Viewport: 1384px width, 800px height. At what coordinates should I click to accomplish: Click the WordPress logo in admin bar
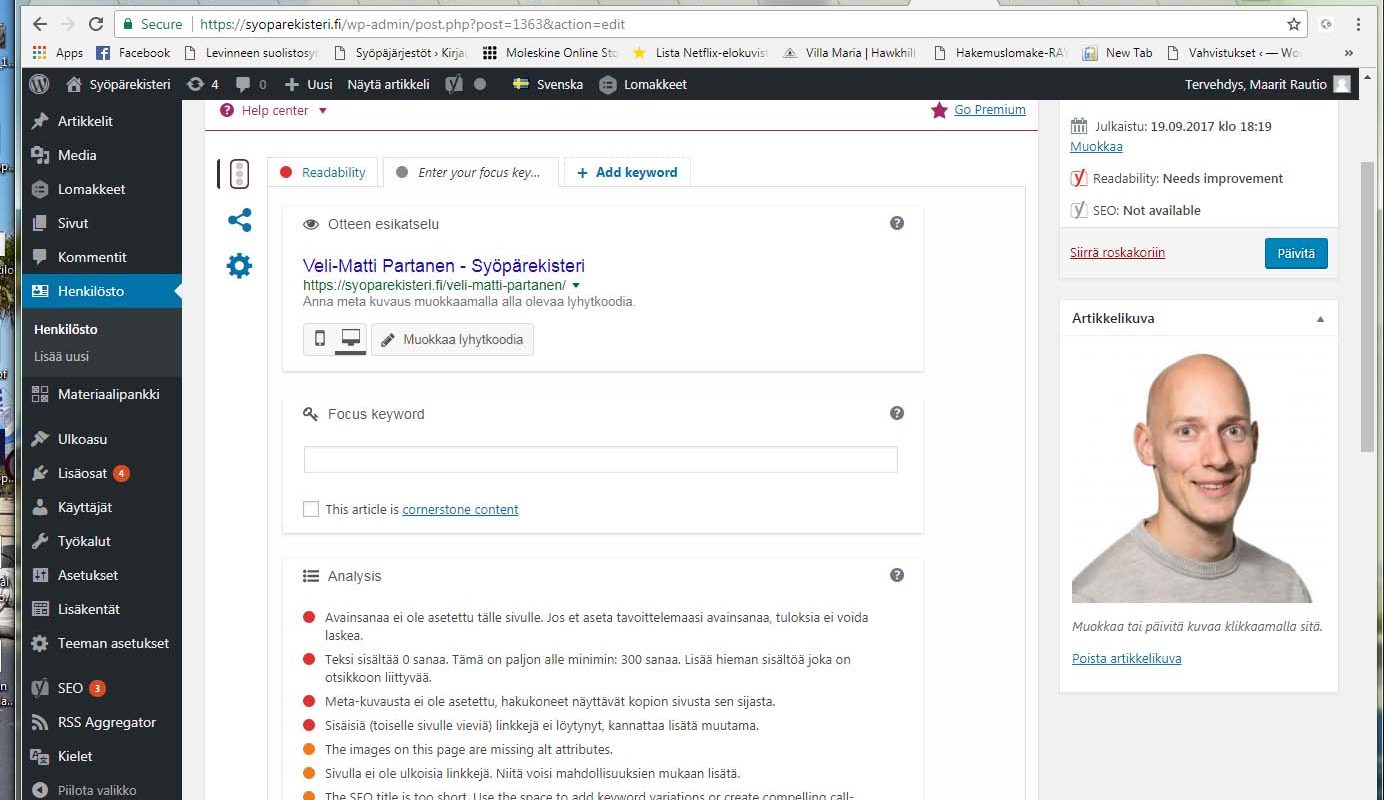pyautogui.click(x=40, y=84)
